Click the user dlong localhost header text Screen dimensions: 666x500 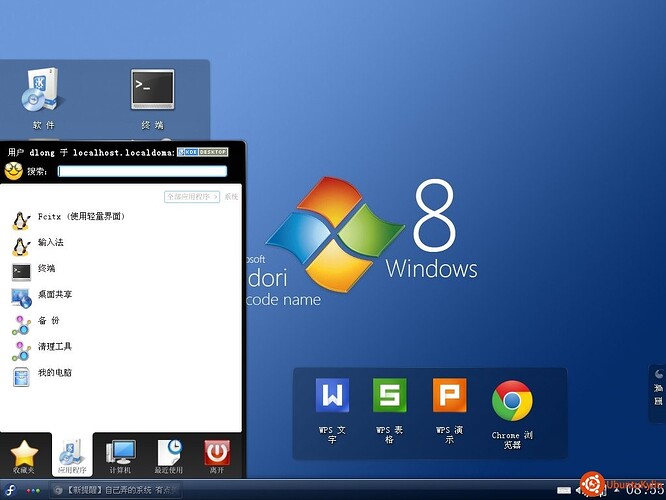91,153
